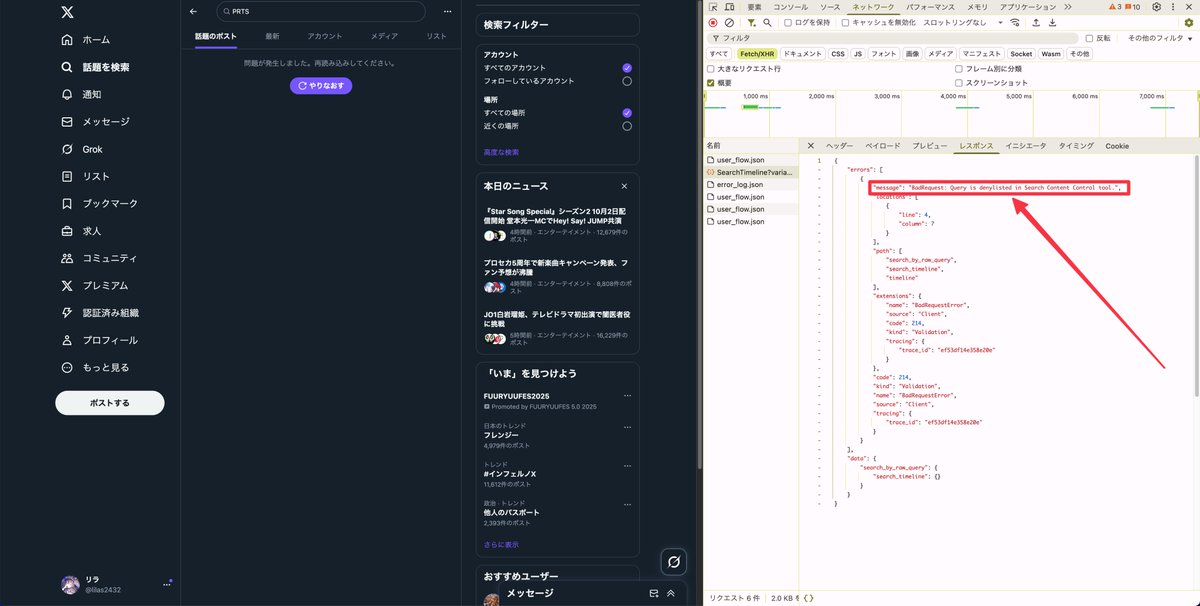Switch to the 最新 search tab
The height and width of the screenshot is (606, 1200).
click(272, 36)
